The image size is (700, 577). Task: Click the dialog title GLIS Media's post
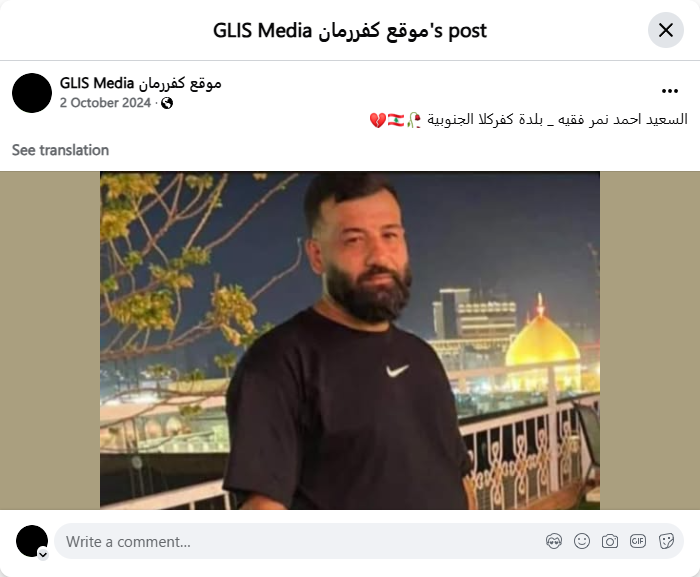(x=350, y=31)
